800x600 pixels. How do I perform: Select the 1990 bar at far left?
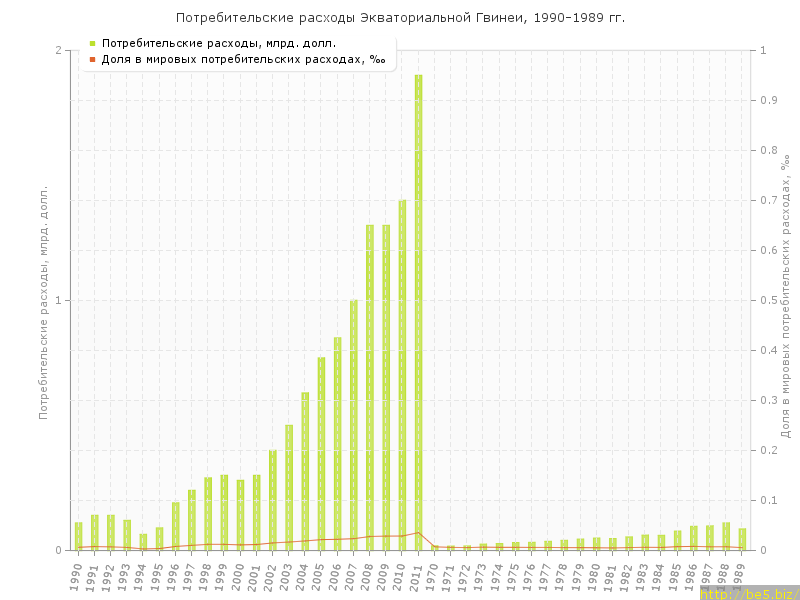coord(79,536)
